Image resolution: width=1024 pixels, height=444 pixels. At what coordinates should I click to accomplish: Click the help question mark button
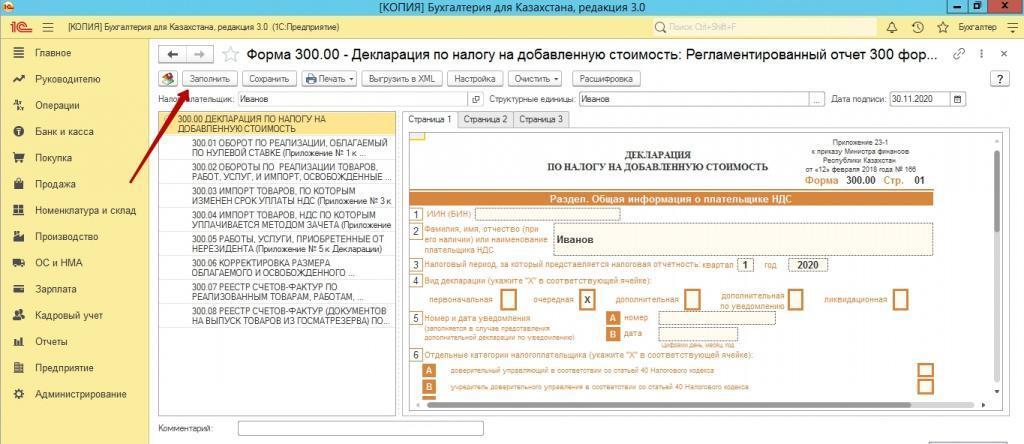tap(997, 78)
